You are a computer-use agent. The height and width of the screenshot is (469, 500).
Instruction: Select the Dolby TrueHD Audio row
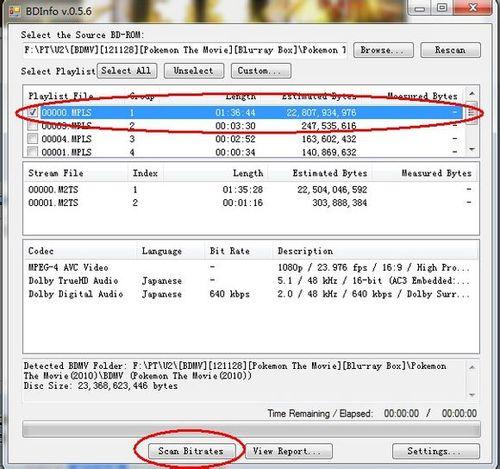(x=250, y=281)
